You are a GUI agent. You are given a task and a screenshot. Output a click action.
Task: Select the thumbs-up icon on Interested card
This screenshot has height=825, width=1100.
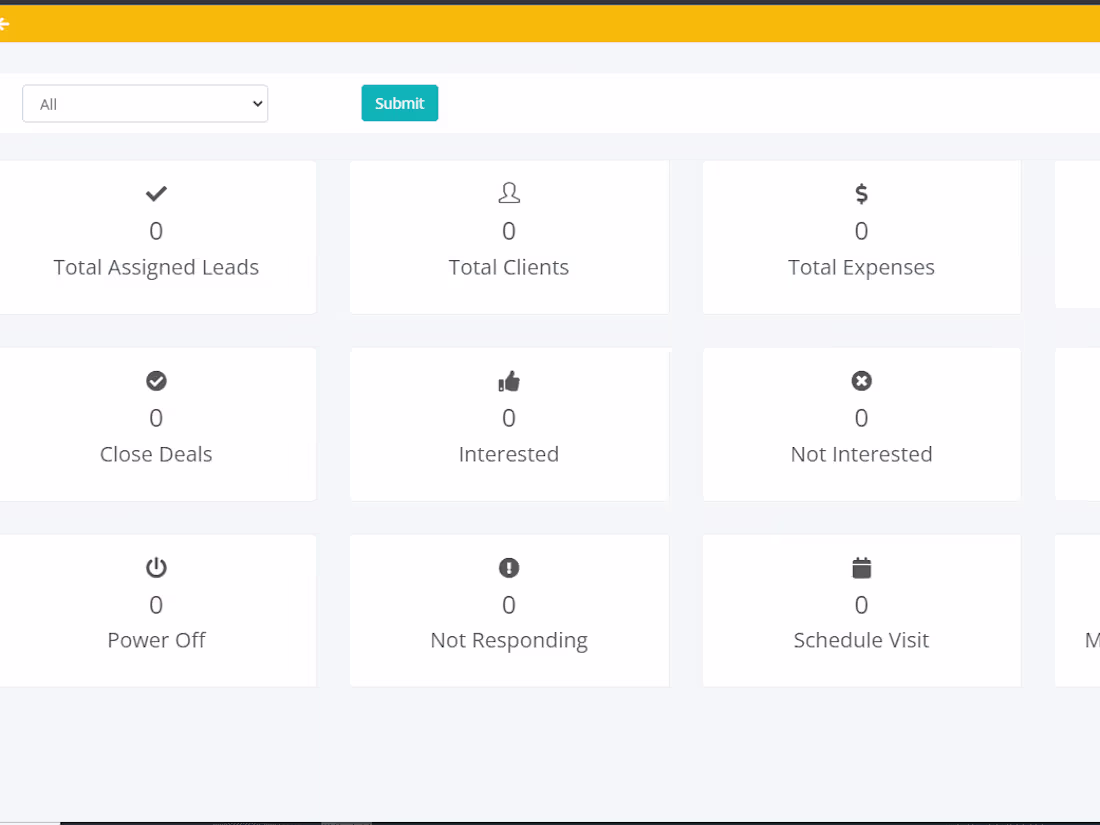[509, 380]
